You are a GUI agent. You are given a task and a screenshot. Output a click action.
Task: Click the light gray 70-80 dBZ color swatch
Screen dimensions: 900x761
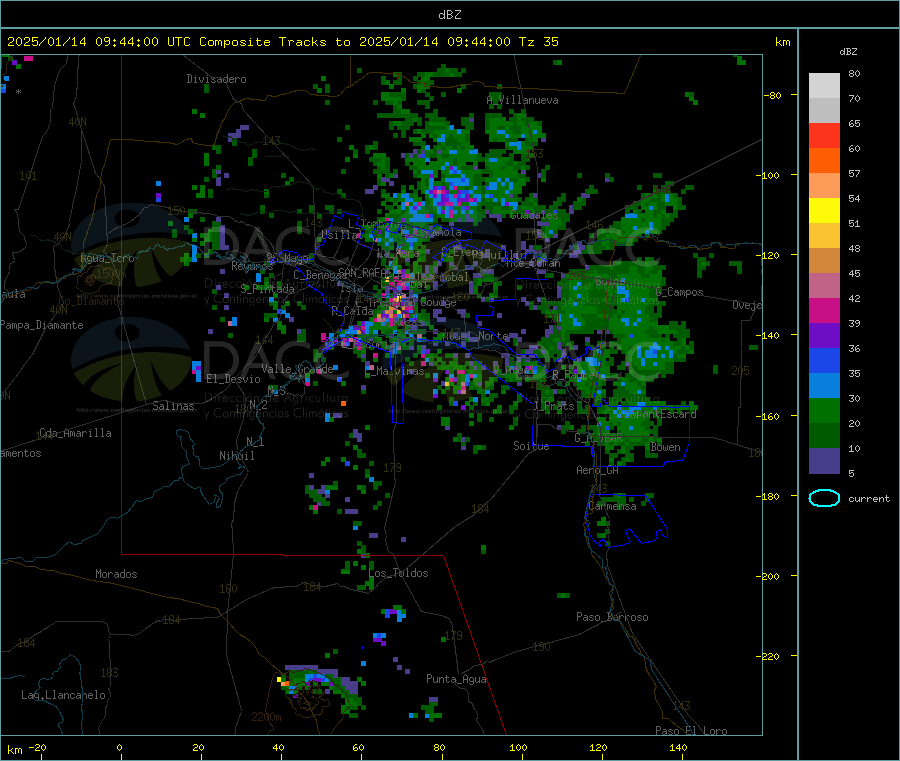(x=824, y=86)
